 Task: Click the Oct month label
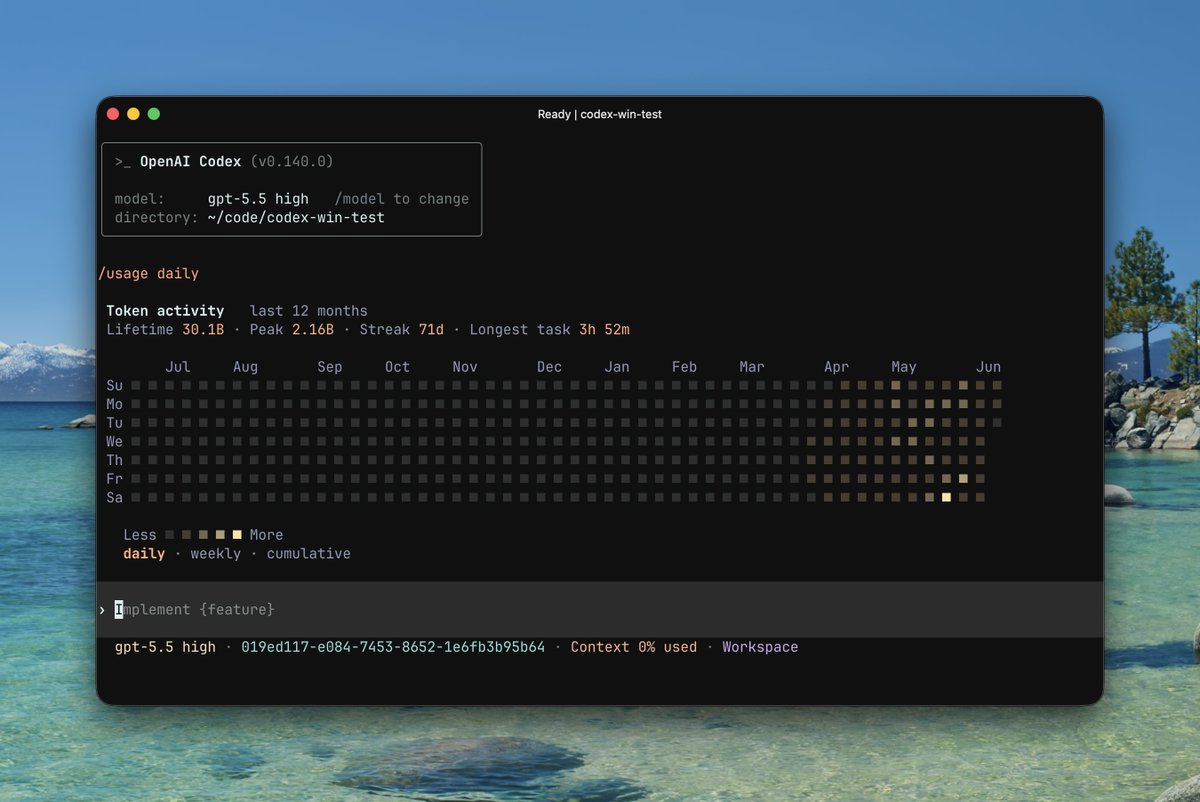coord(397,367)
